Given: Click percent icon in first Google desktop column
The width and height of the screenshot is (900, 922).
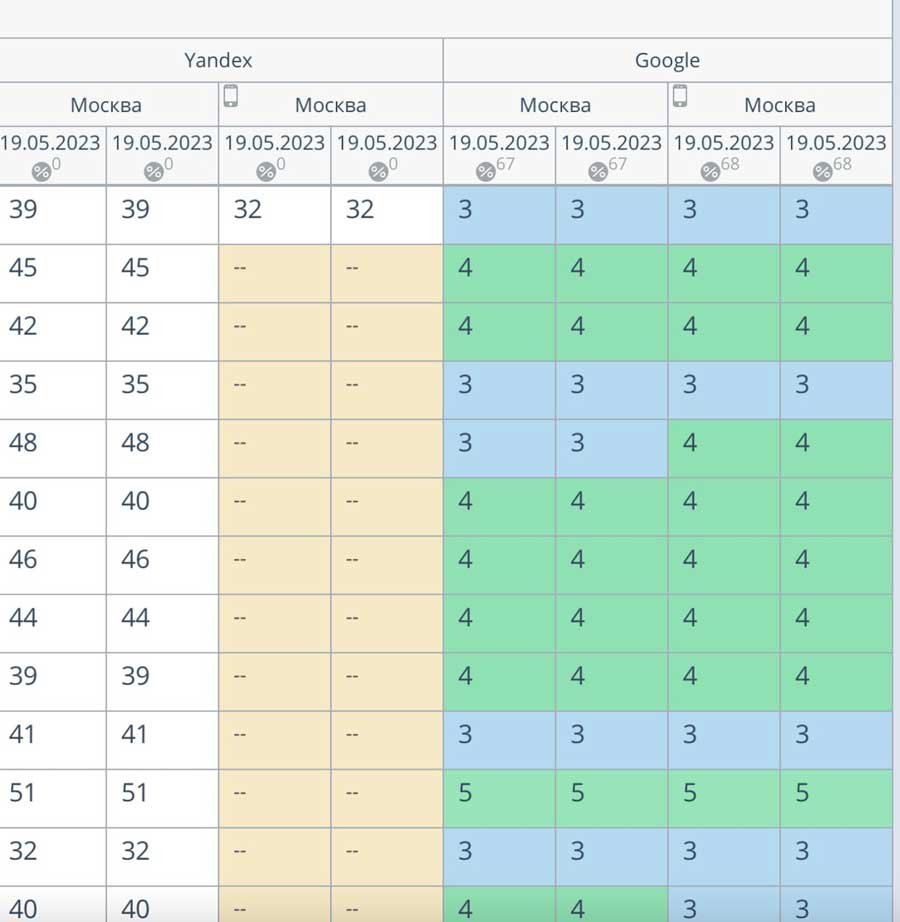Looking at the screenshot, I should (x=485, y=171).
